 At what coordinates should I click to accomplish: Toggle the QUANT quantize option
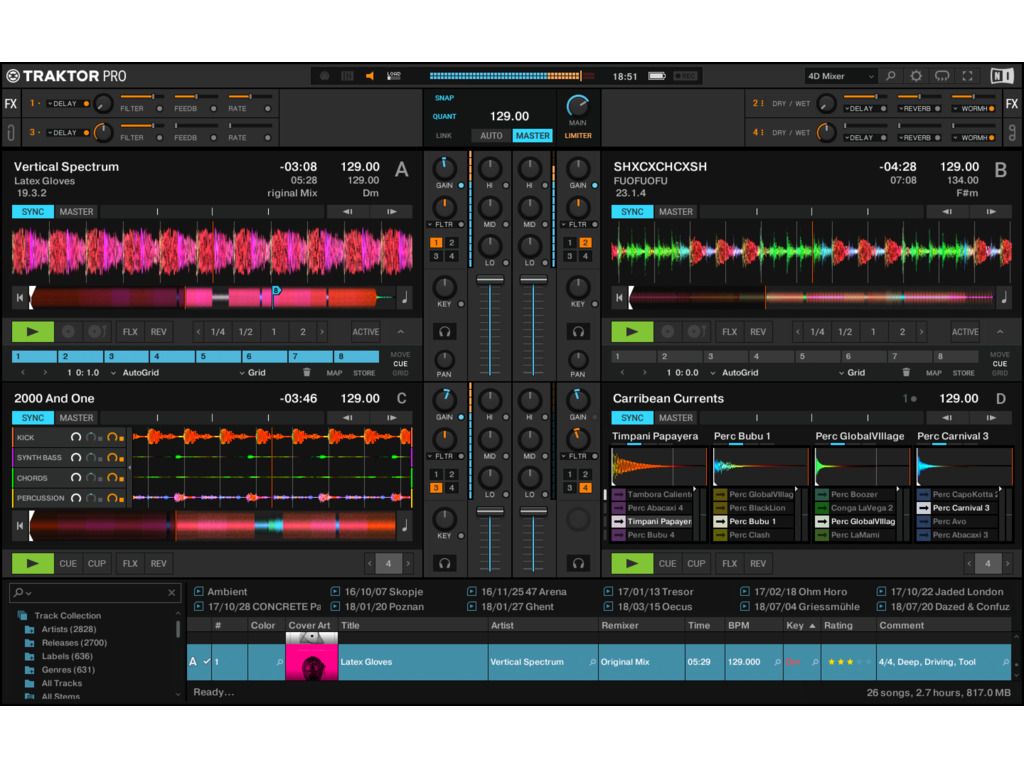[x=444, y=117]
